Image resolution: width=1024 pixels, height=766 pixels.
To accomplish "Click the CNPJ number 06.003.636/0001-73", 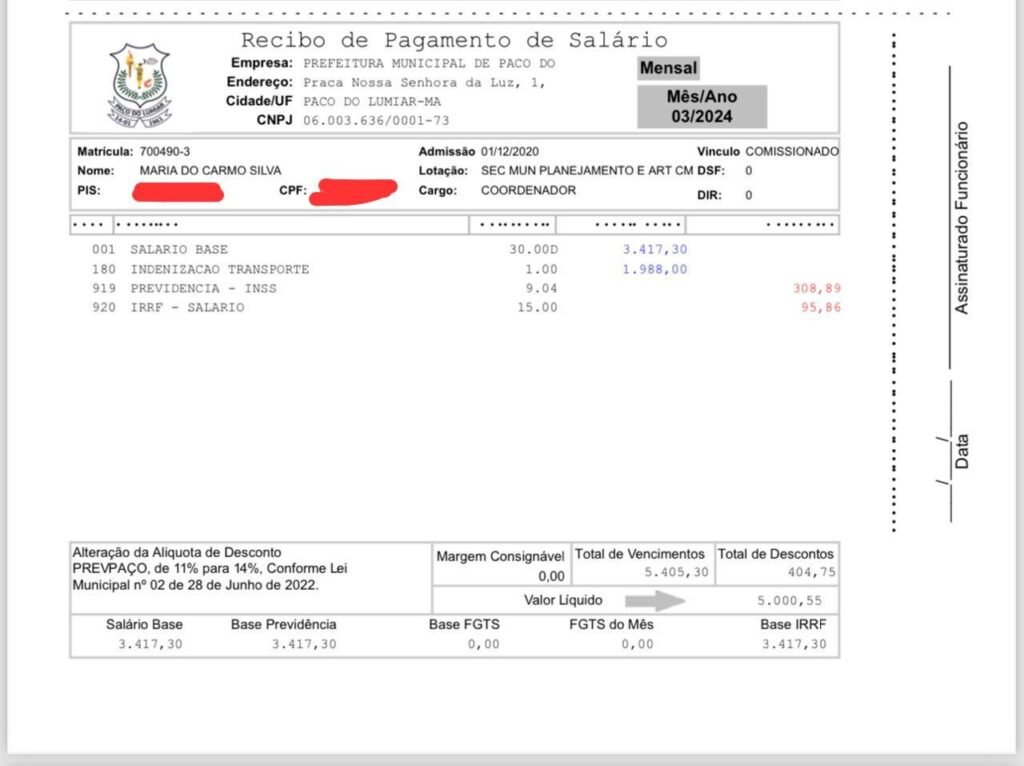I will coord(376,120).
